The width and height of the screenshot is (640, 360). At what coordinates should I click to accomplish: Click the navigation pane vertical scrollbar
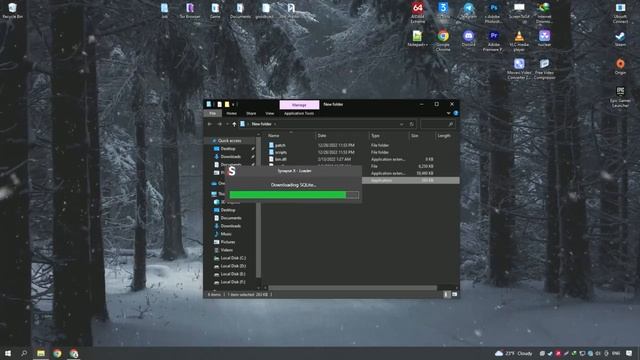click(x=258, y=207)
